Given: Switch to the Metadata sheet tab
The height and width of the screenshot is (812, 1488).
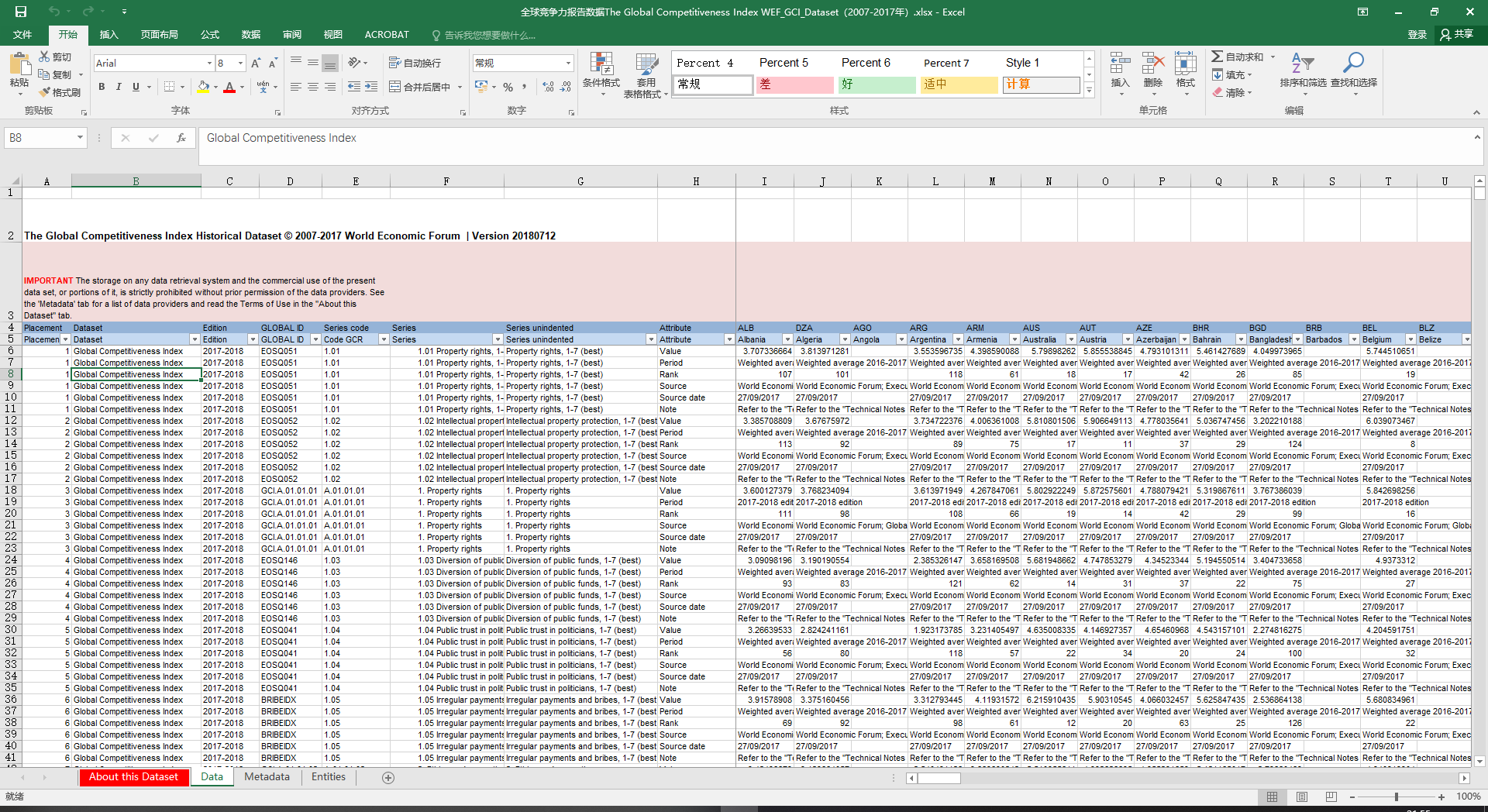Looking at the screenshot, I should 267,776.
